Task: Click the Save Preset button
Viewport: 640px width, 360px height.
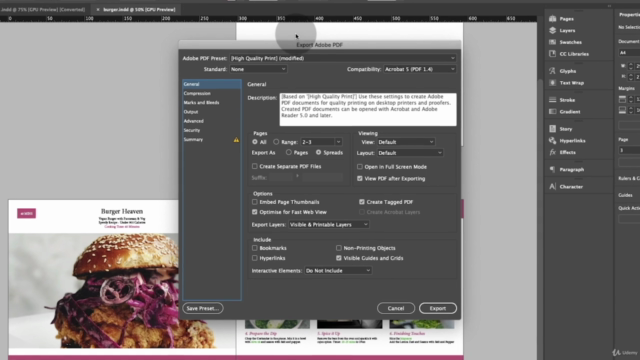Action: click(x=203, y=308)
